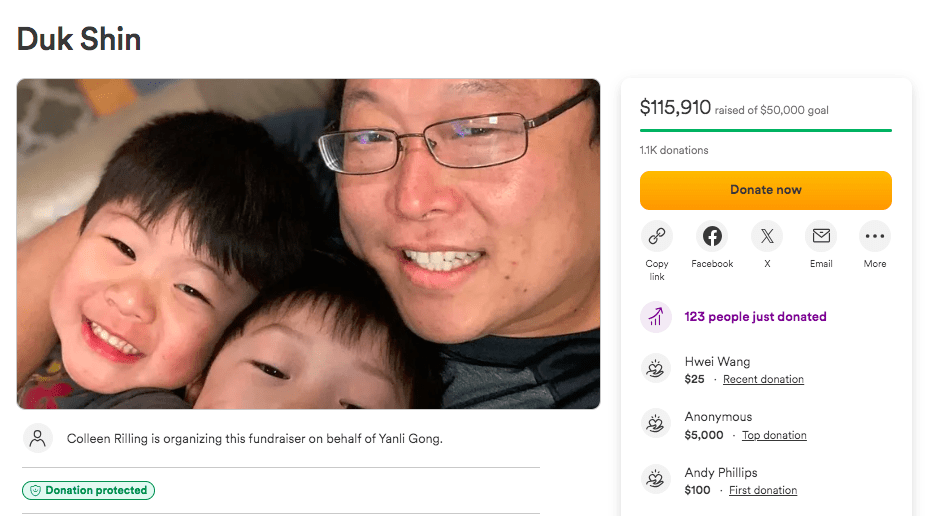Click donation icon beside Hwei Wang
This screenshot has height=516, width=925.
[656, 370]
